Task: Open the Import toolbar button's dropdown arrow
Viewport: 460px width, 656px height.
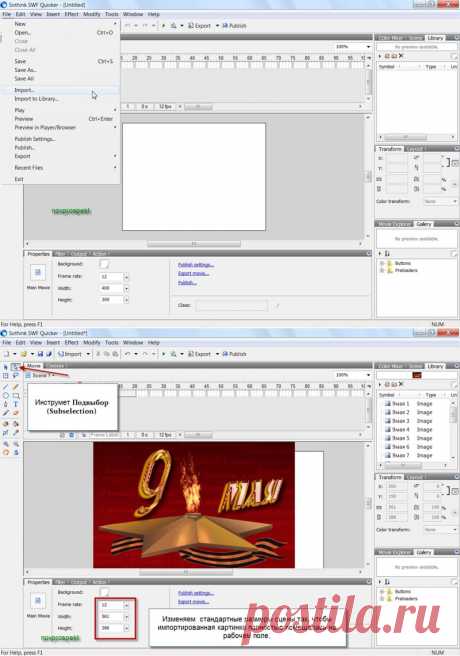Action: tap(88, 354)
